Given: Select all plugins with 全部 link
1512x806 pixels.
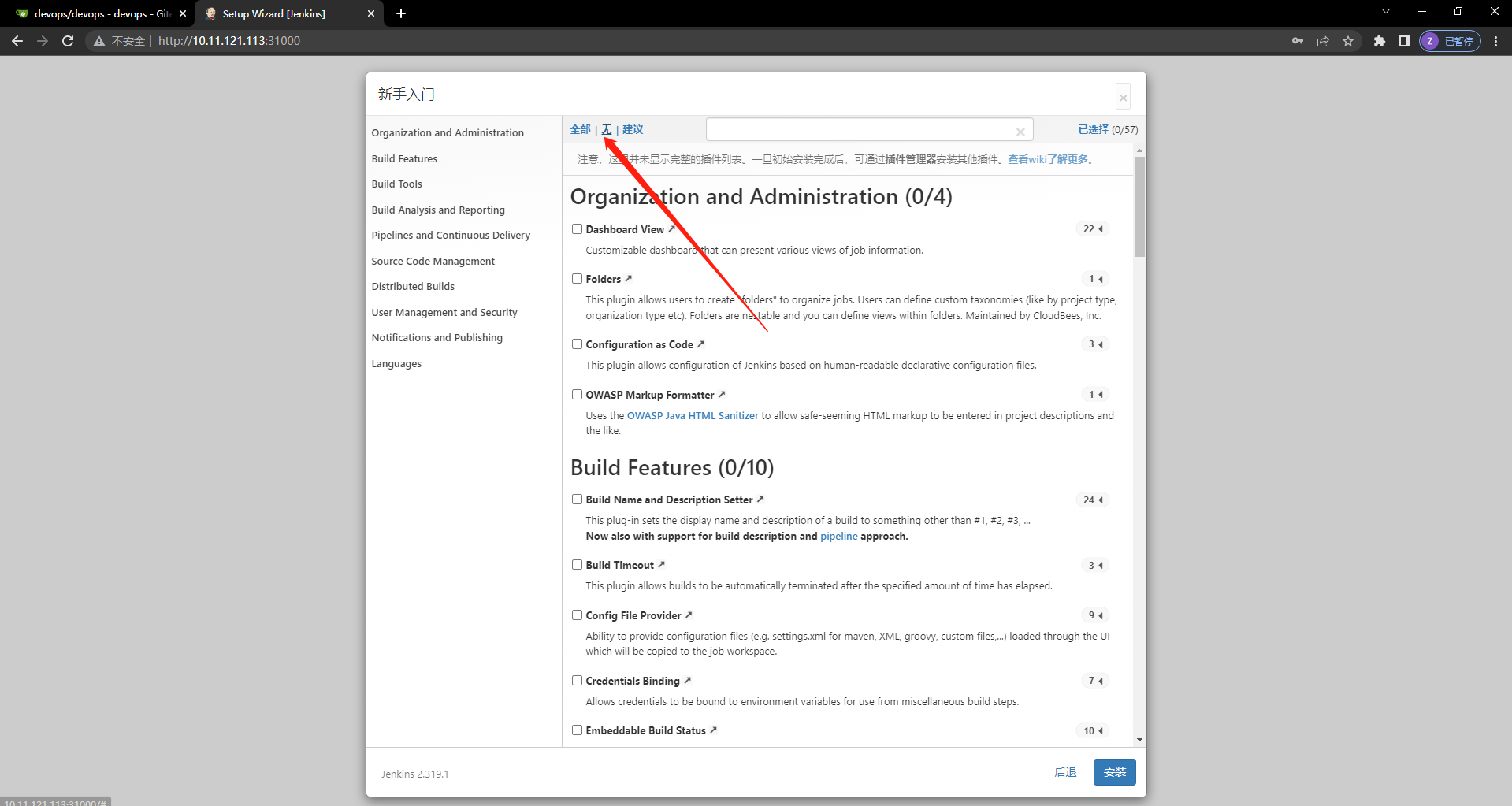Looking at the screenshot, I should [580, 129].
